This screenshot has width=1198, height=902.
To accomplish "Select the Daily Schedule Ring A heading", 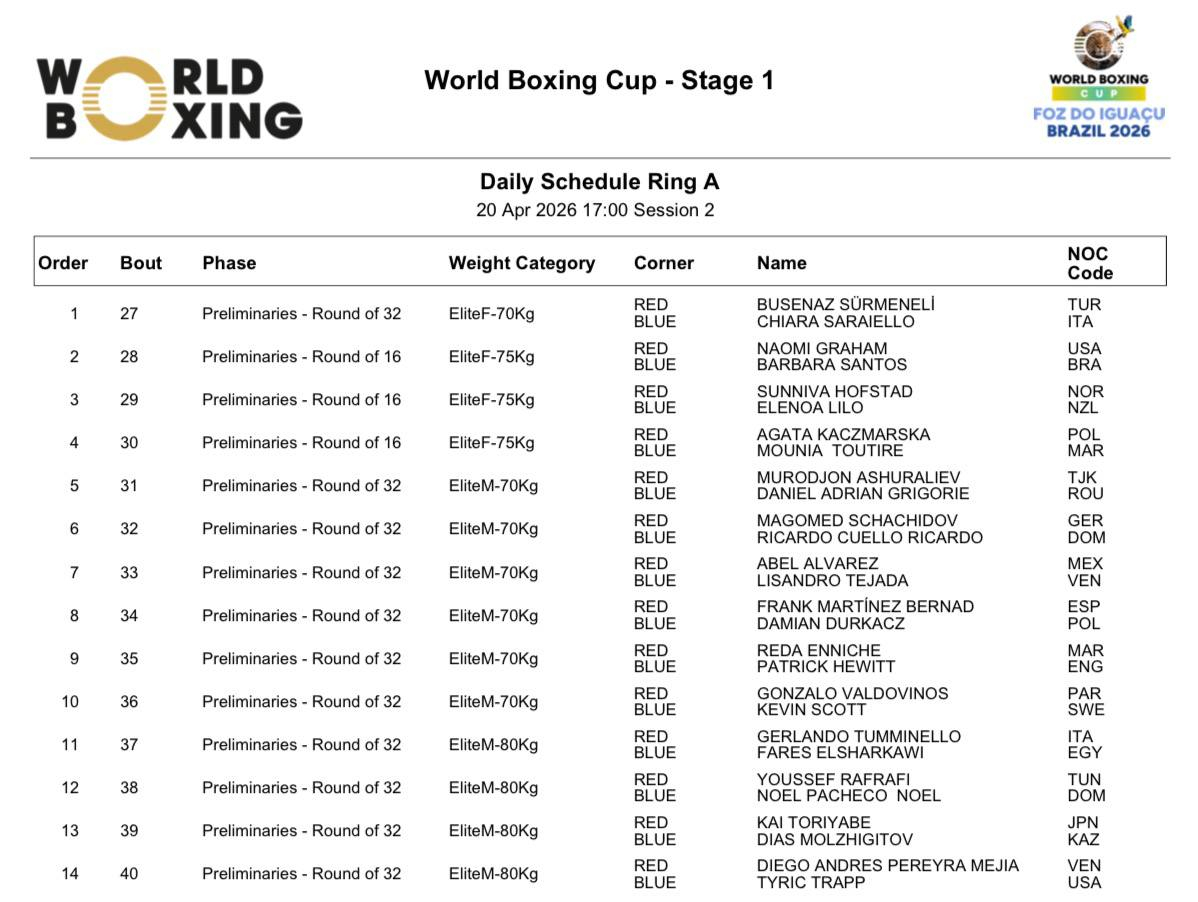I will click(599, 182).
